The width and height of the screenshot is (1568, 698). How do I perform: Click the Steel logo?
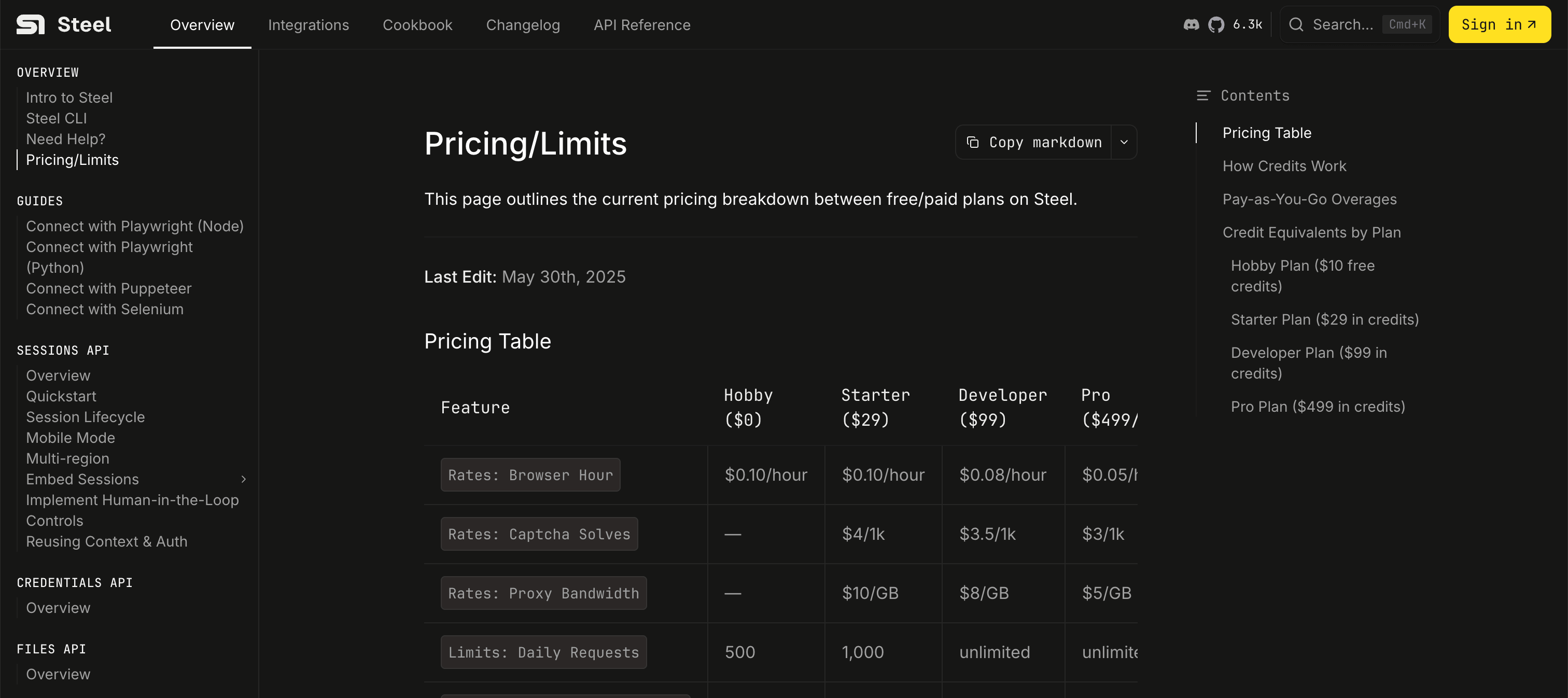point(64,24)
